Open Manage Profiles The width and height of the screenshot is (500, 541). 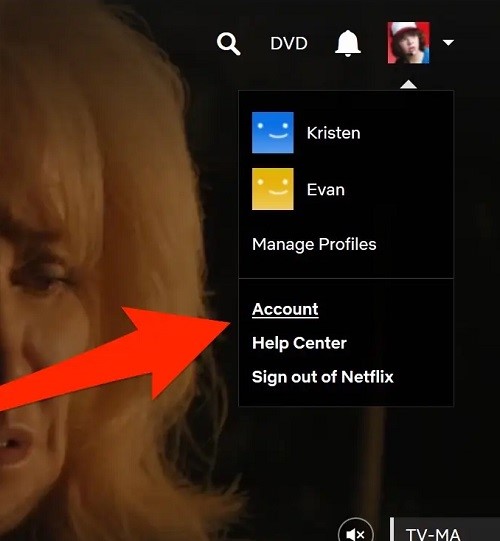point(314,244)
